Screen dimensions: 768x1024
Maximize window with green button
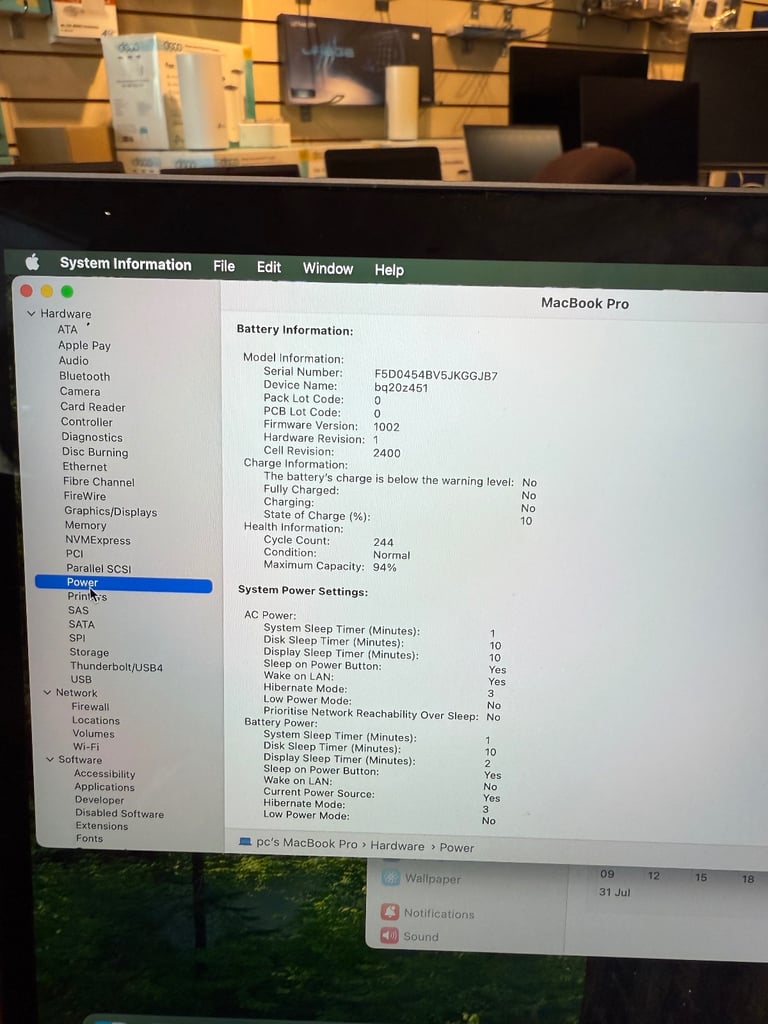click(x=67, y=291)
